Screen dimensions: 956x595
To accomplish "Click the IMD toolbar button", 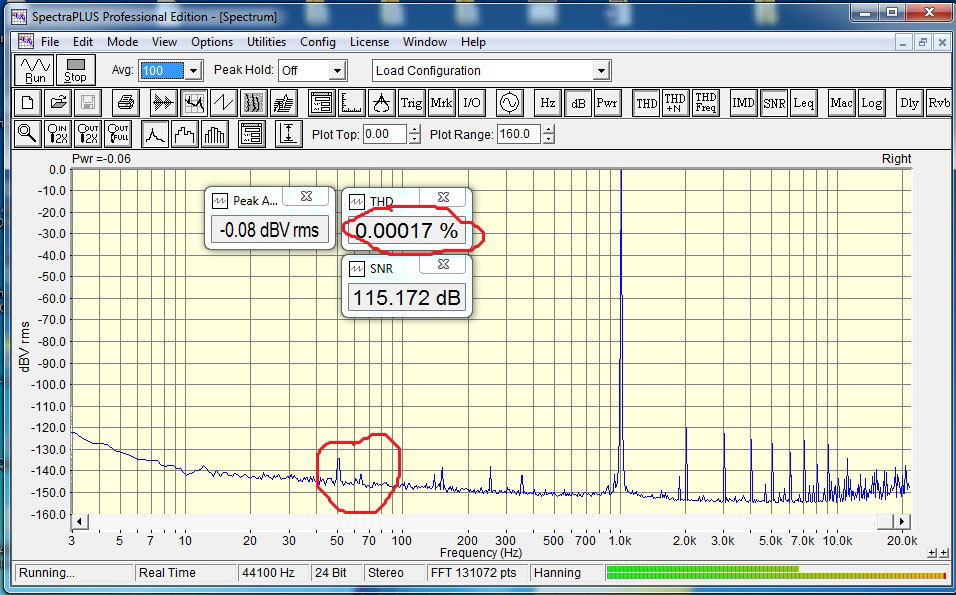I will (743, 102).
